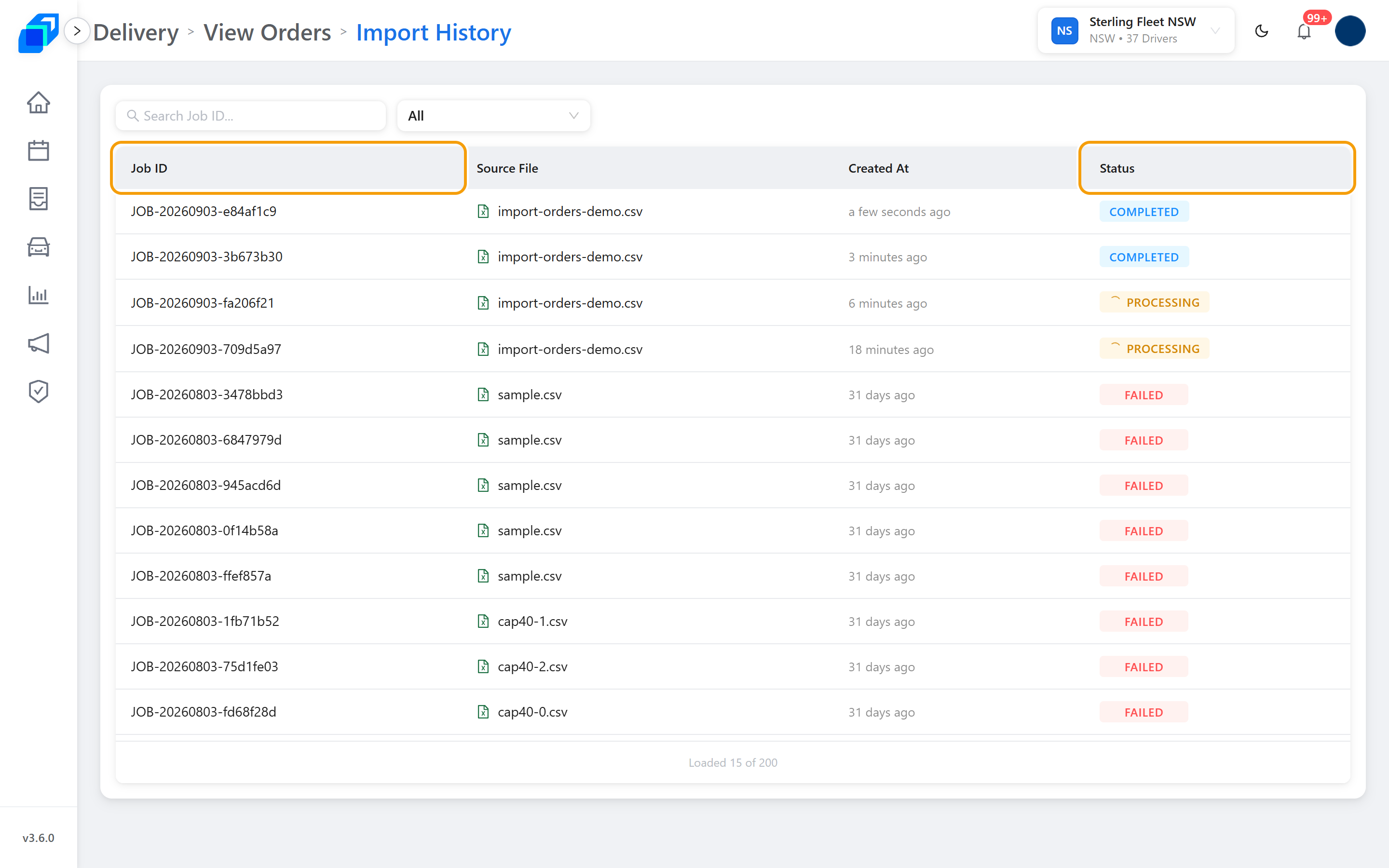Open the Orders receipt sidebar icon
This screenshot has width=1389, height=868.
point(39,199)
